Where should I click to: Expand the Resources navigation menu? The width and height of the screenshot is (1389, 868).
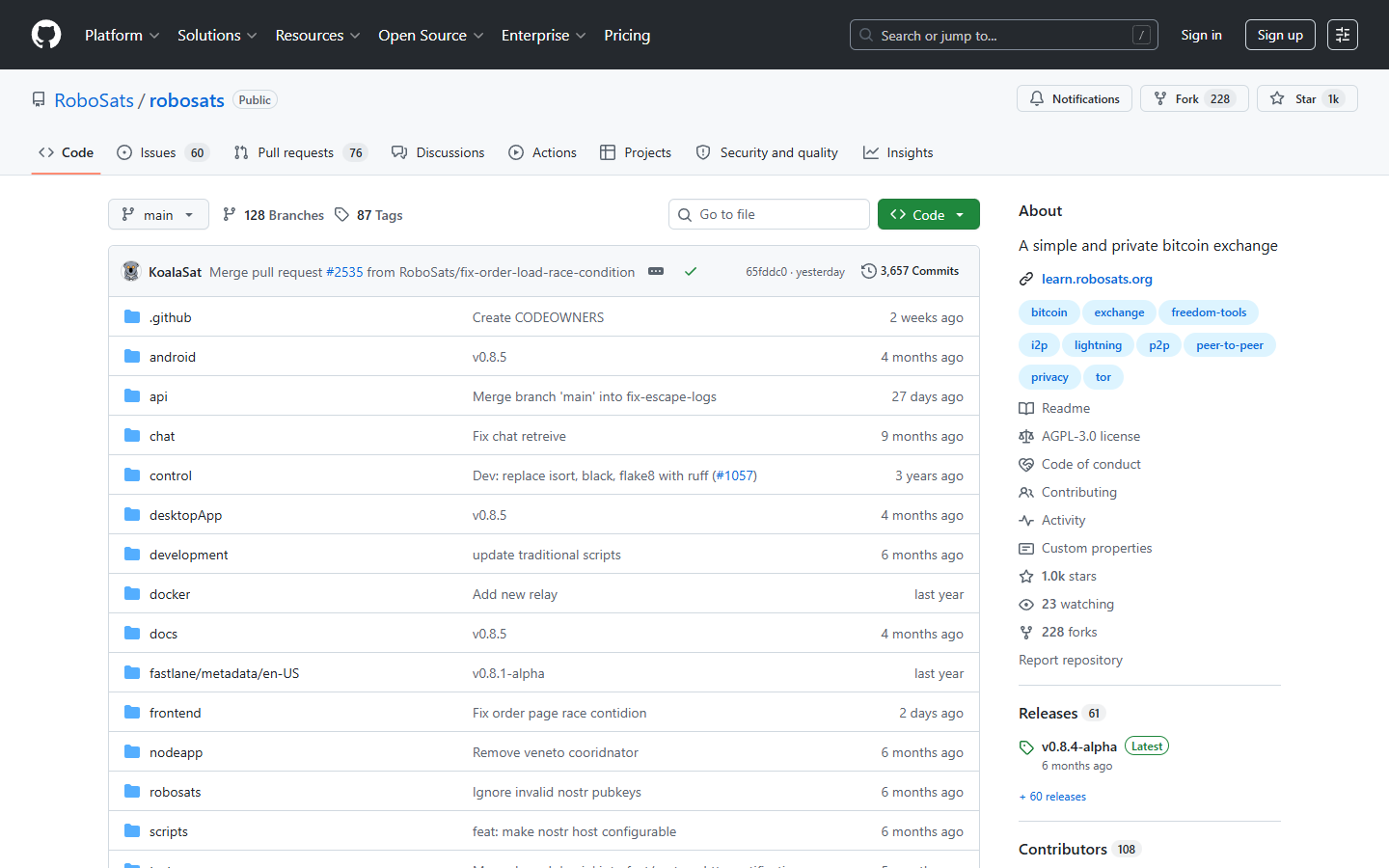(x=317, y=35)
